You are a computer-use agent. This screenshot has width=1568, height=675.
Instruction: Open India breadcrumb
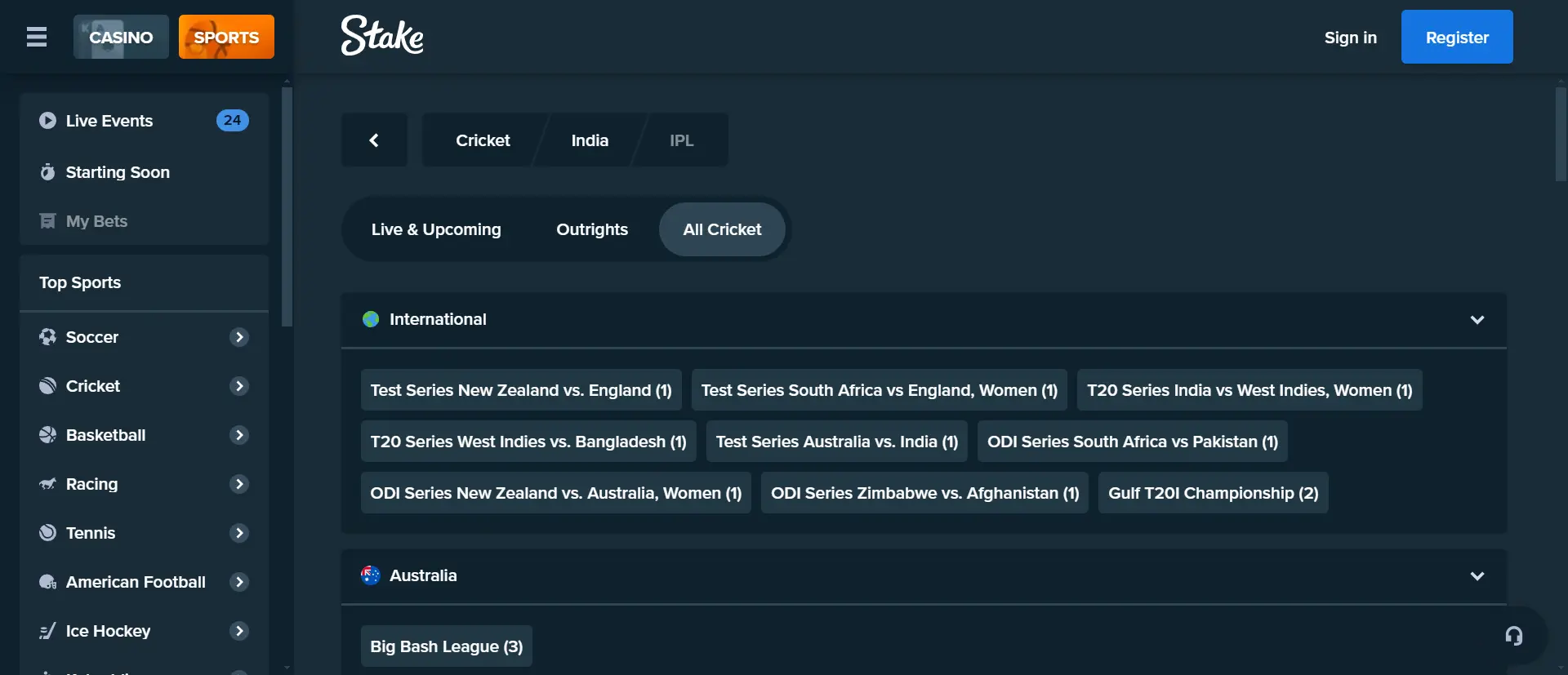pyautogui.click(x=590, y=140)
